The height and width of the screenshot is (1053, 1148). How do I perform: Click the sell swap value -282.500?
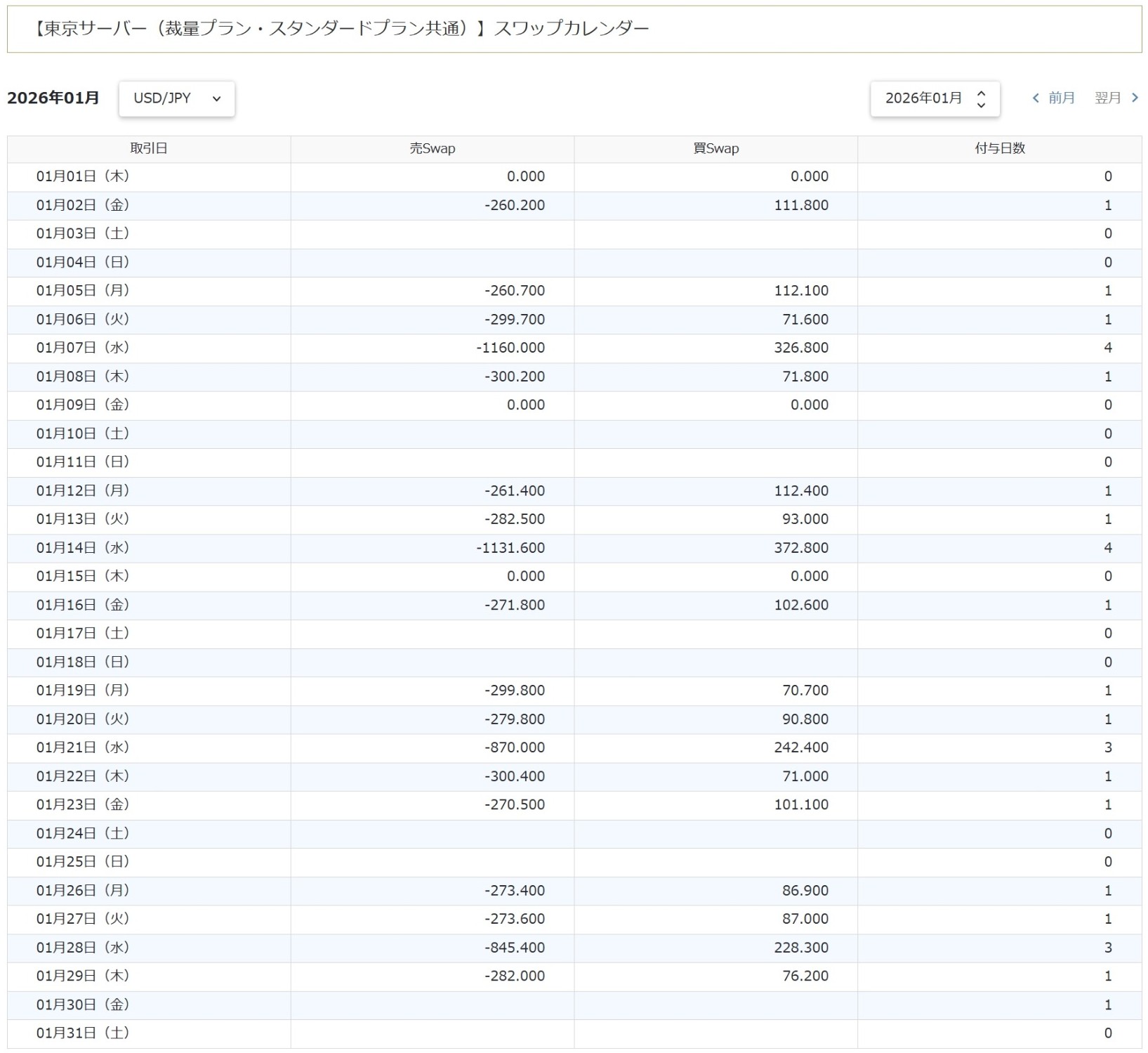click(x=515, y=519)
